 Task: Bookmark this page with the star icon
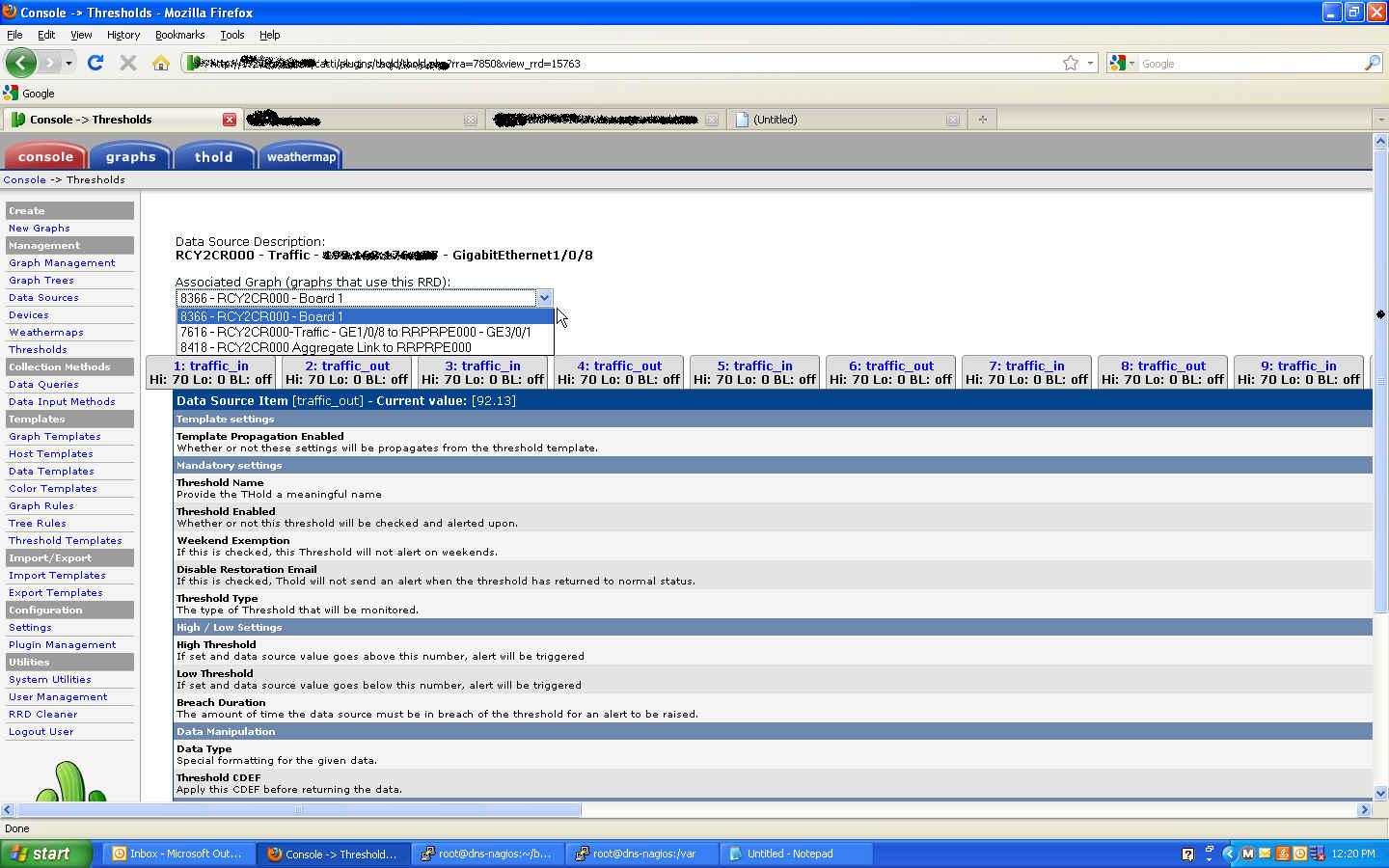tap(1071, 63)
